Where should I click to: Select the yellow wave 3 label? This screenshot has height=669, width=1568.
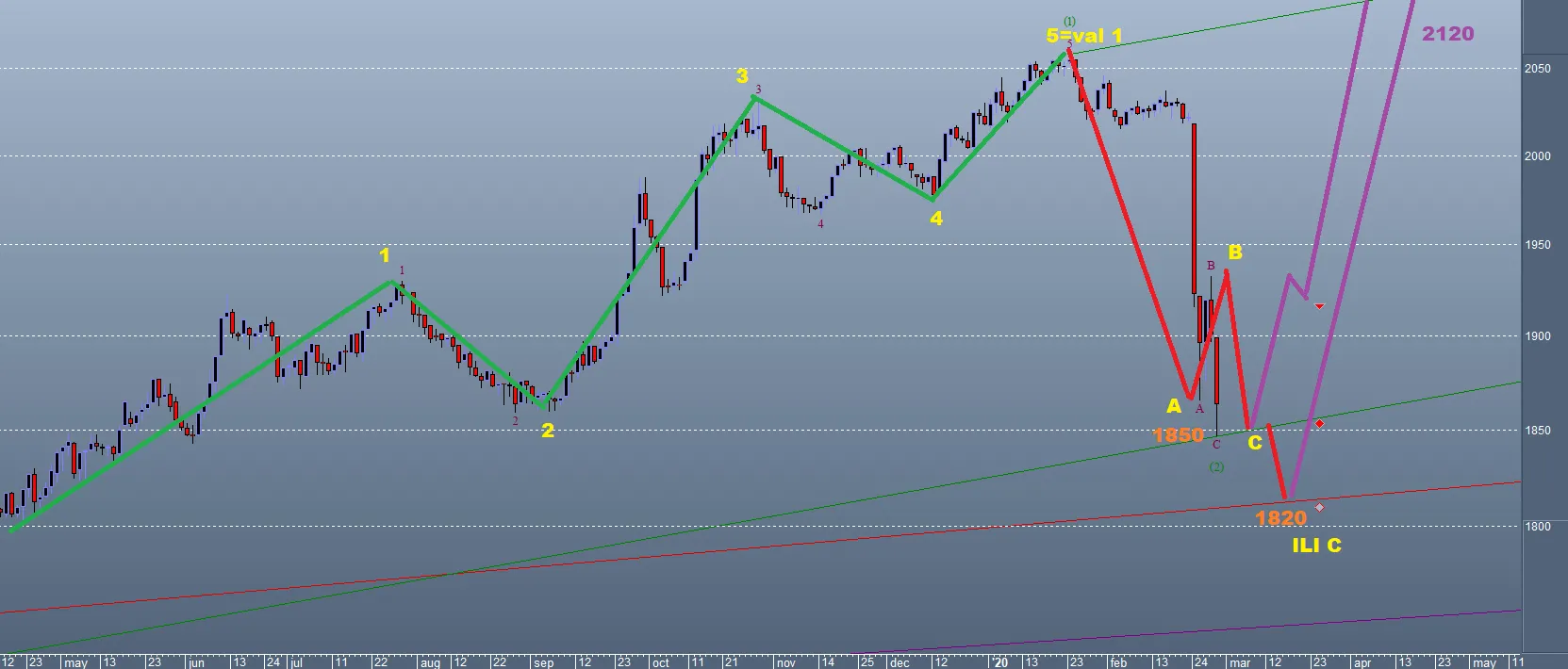click(742, 77)
